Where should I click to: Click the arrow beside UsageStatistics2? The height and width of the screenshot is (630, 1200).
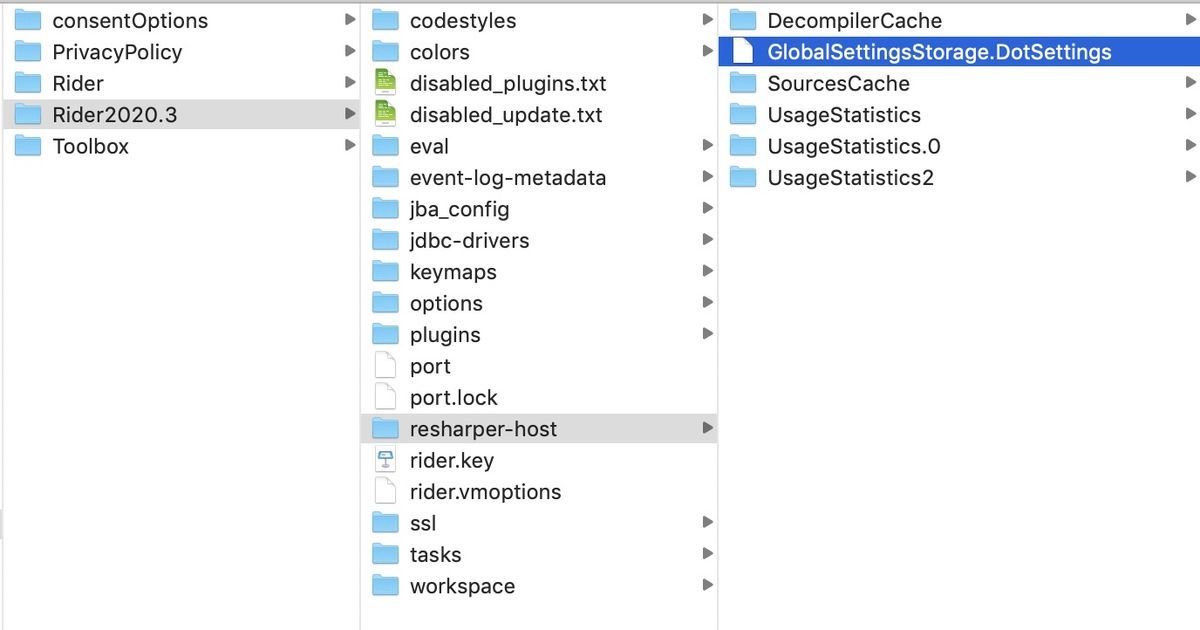point(1190,178)
